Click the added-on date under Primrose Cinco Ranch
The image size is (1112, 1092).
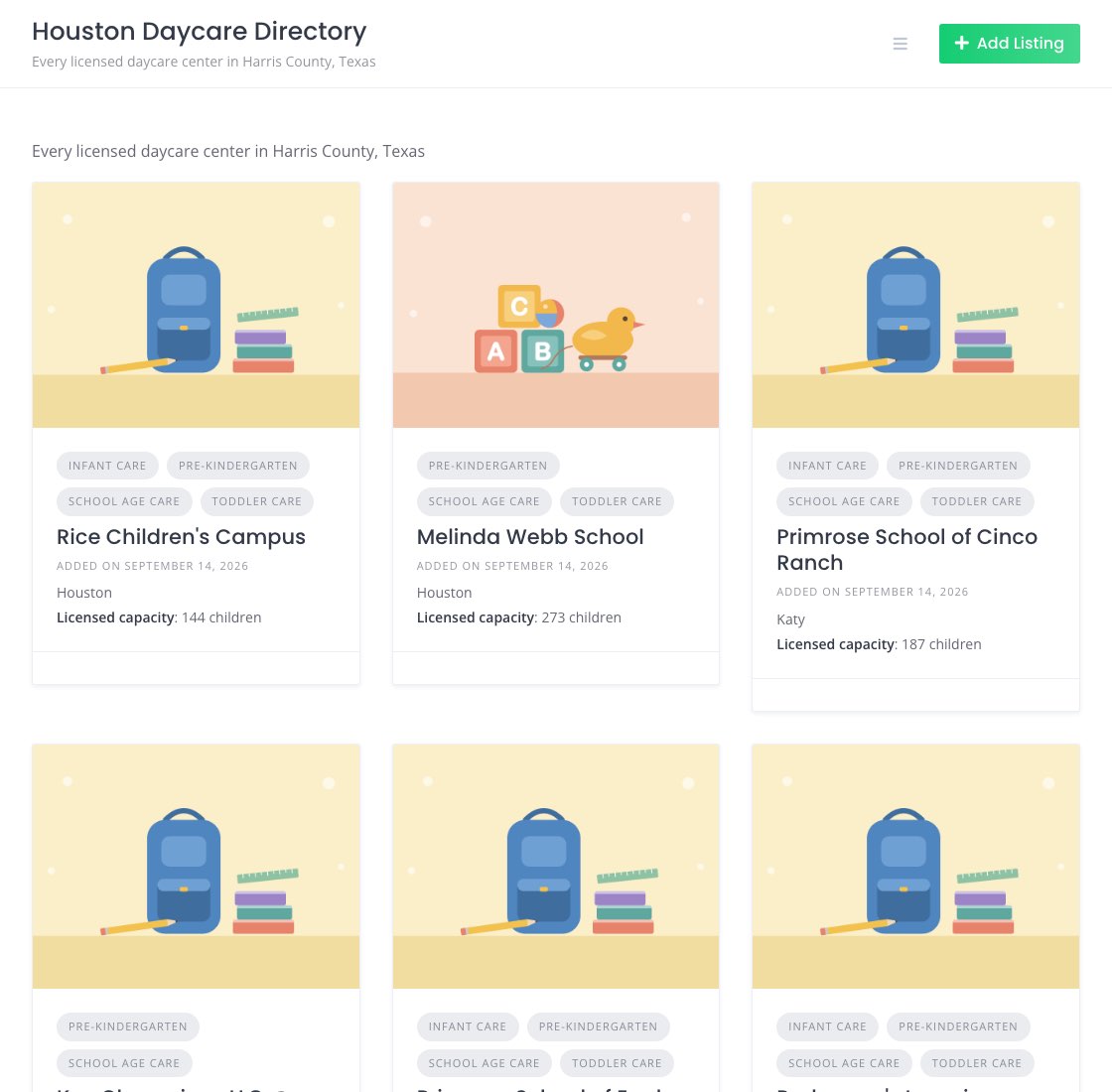873,592
